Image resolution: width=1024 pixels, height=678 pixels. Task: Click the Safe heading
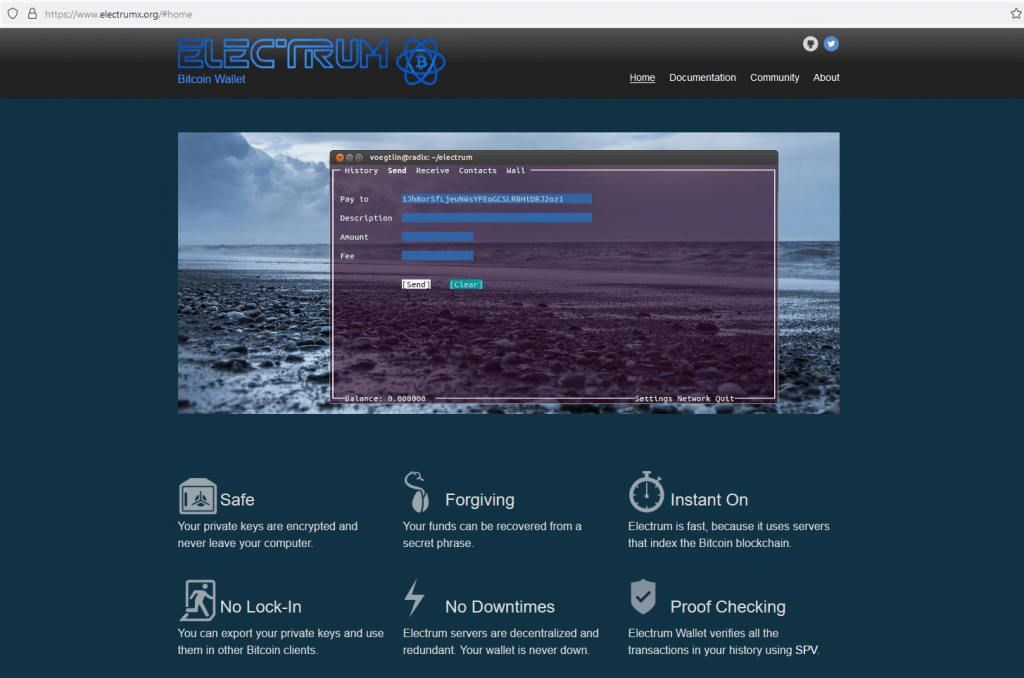(x=237, y=500)
